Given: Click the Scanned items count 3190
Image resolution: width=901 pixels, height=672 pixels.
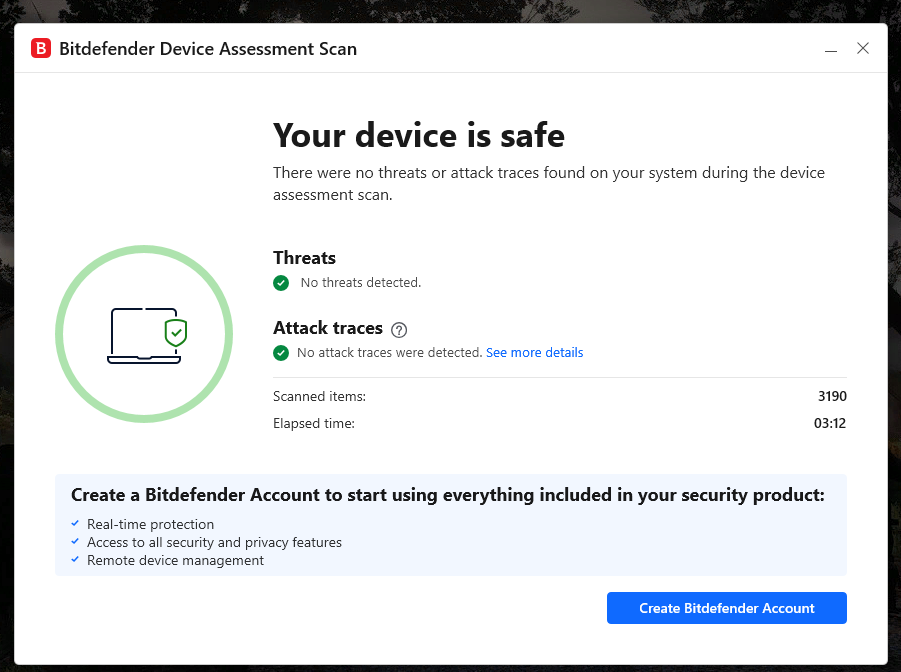Looking at the screenshot, I should 831,397.
